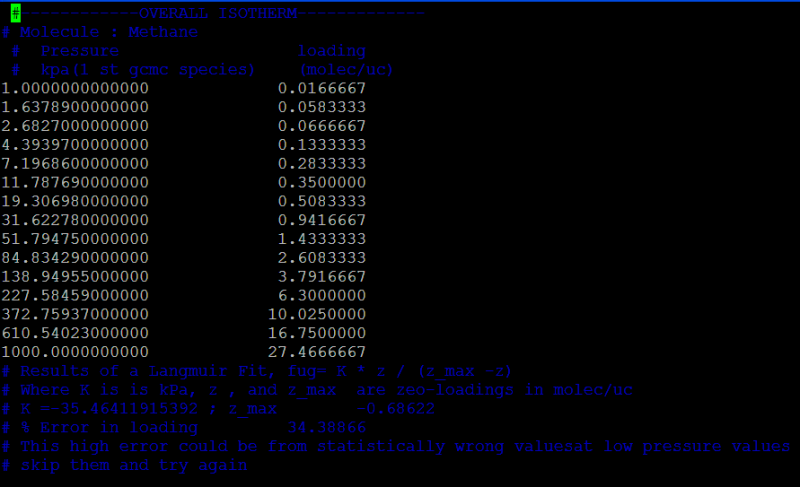The image size is (800, 487).
Task: Click pressure value 4.3939700000000
Action: (x=75, y=145)
